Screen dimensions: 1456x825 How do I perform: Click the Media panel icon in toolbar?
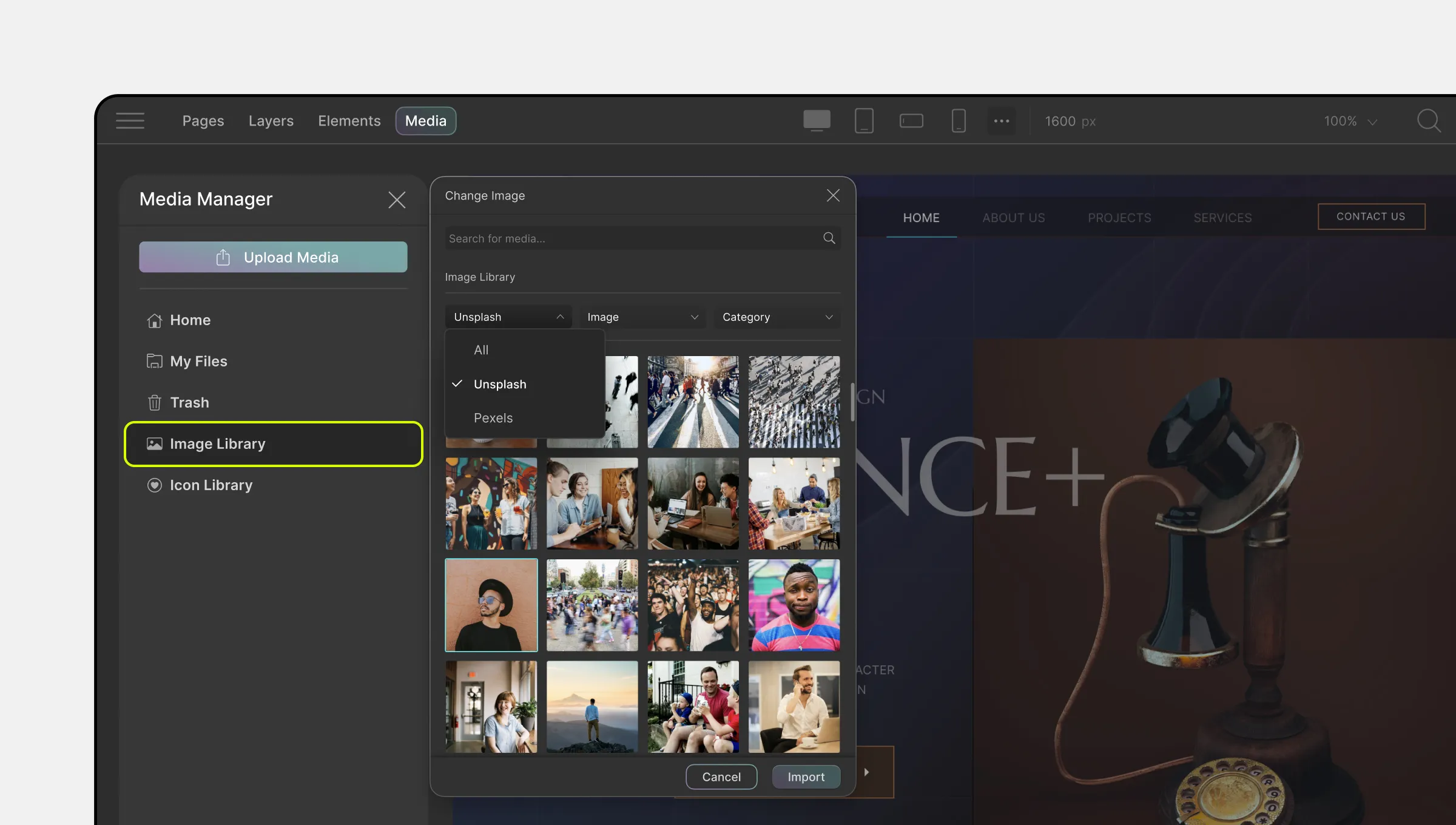[x=425, y=120]
